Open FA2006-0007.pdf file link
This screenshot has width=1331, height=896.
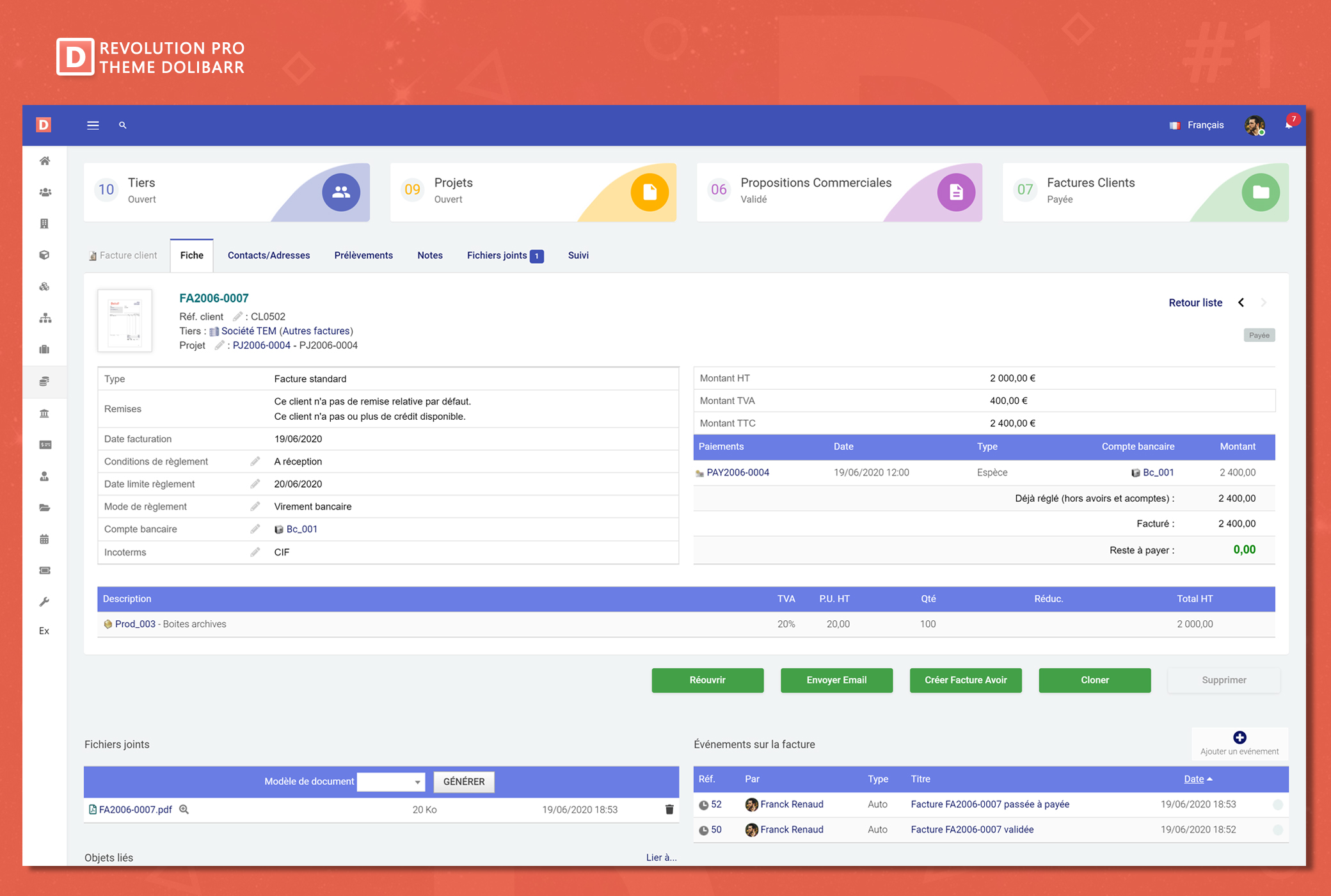pyautogui.click(x=136, y=810)
